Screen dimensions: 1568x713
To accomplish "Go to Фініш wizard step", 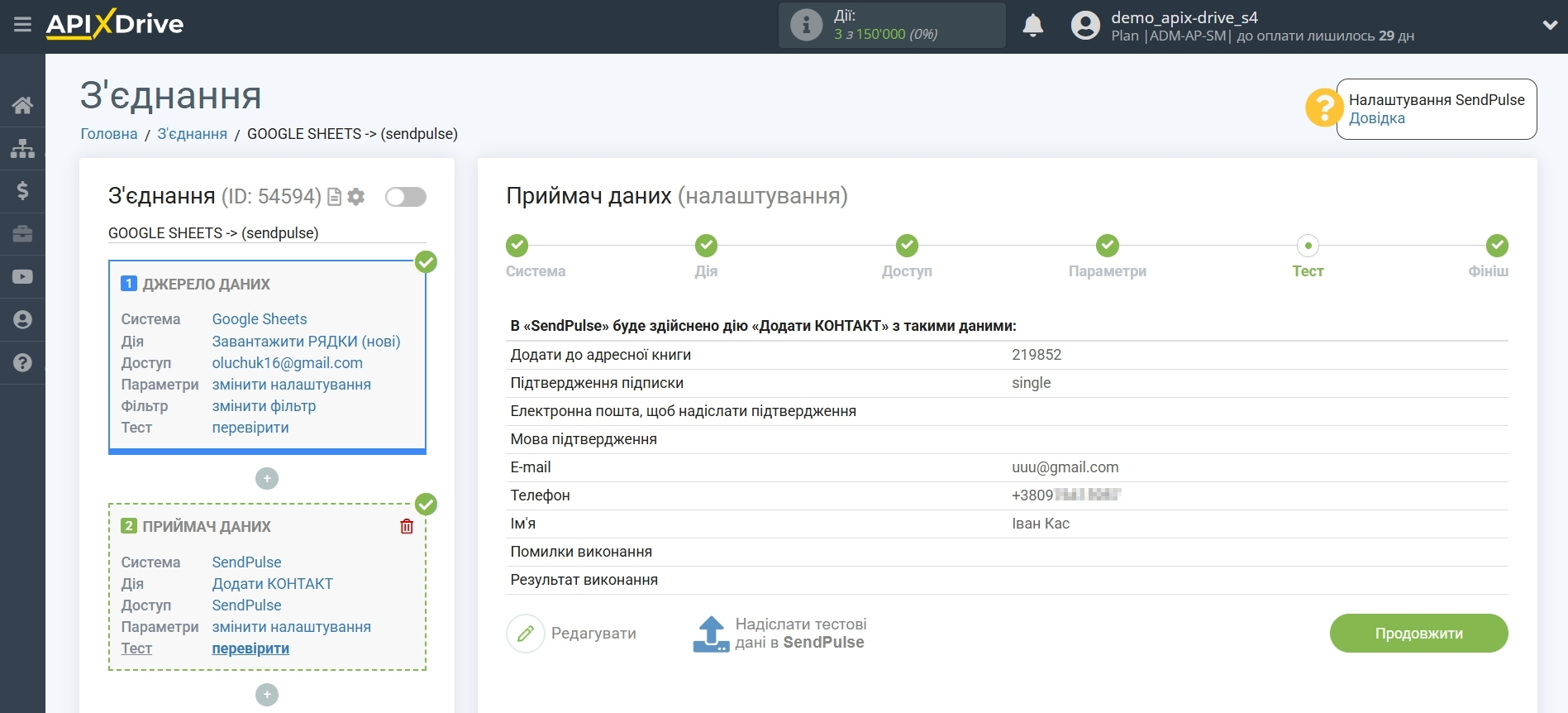I will pos(1497,246).
